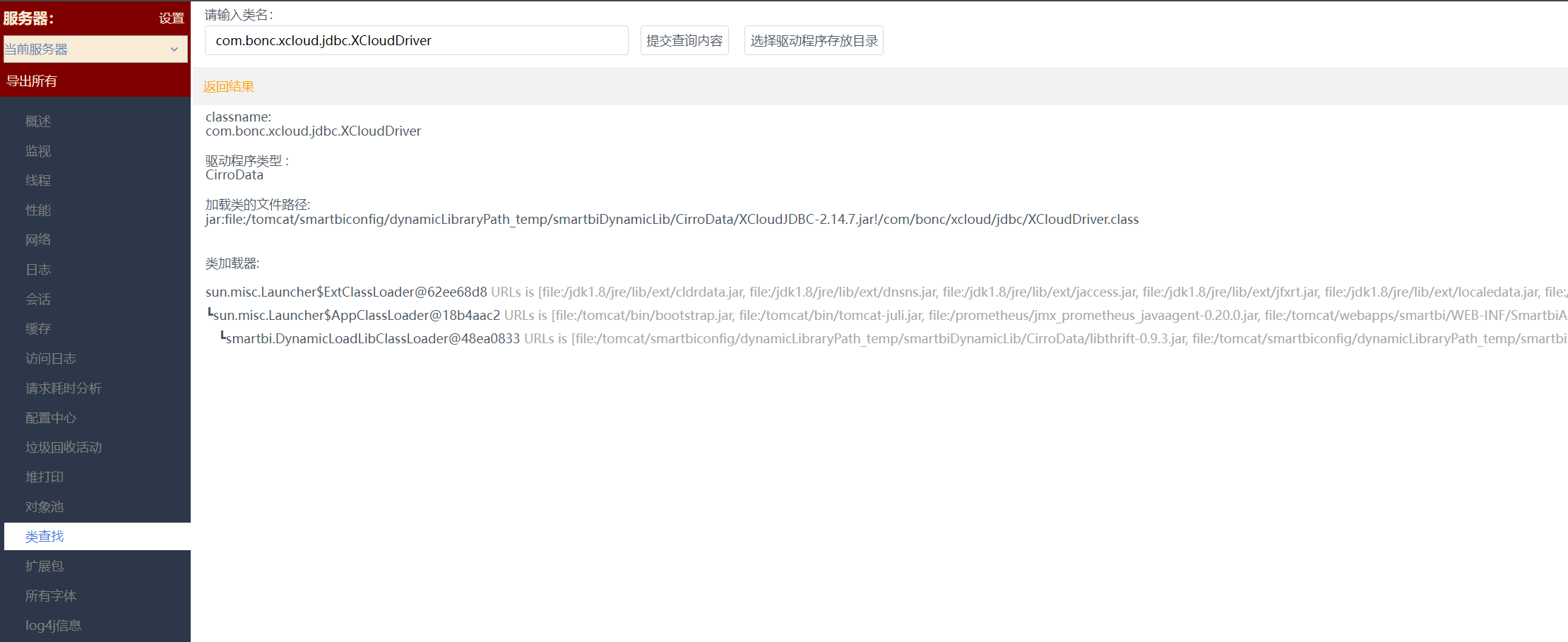Click the 加载类的文件路径 label
The height and width of the screenshot is (642, 1568).
[258, 205]
